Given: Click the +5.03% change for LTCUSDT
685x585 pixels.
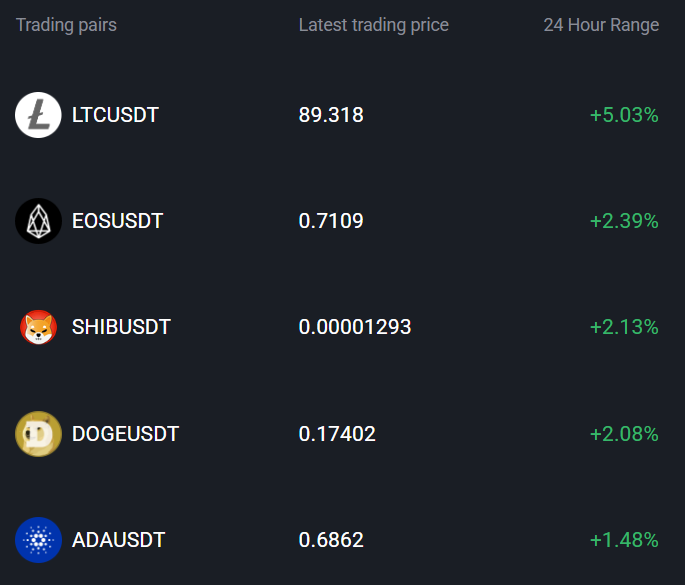Looking at the screenshot, I should click(624, 115).
